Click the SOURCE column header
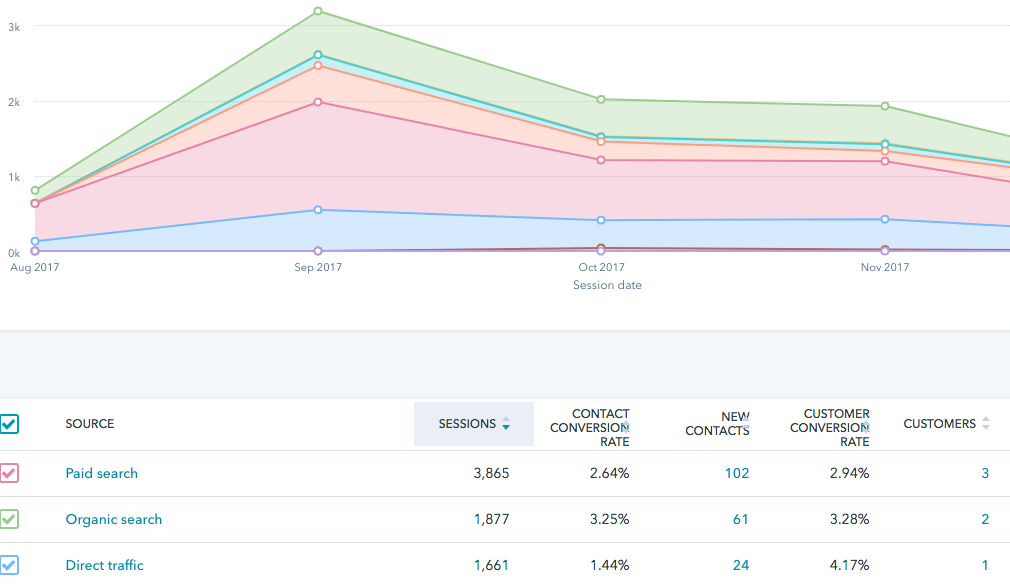Image resolution: width=1010 pixels, height=585 pixels. (90, 423)
